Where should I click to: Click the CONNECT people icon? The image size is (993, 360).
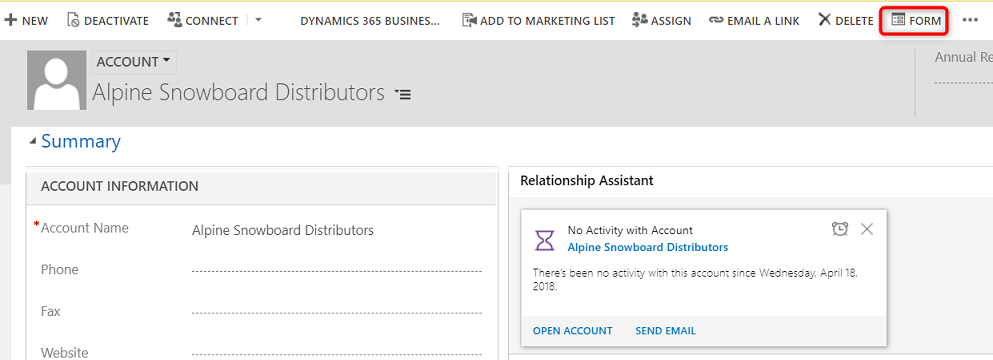[174, 20]
